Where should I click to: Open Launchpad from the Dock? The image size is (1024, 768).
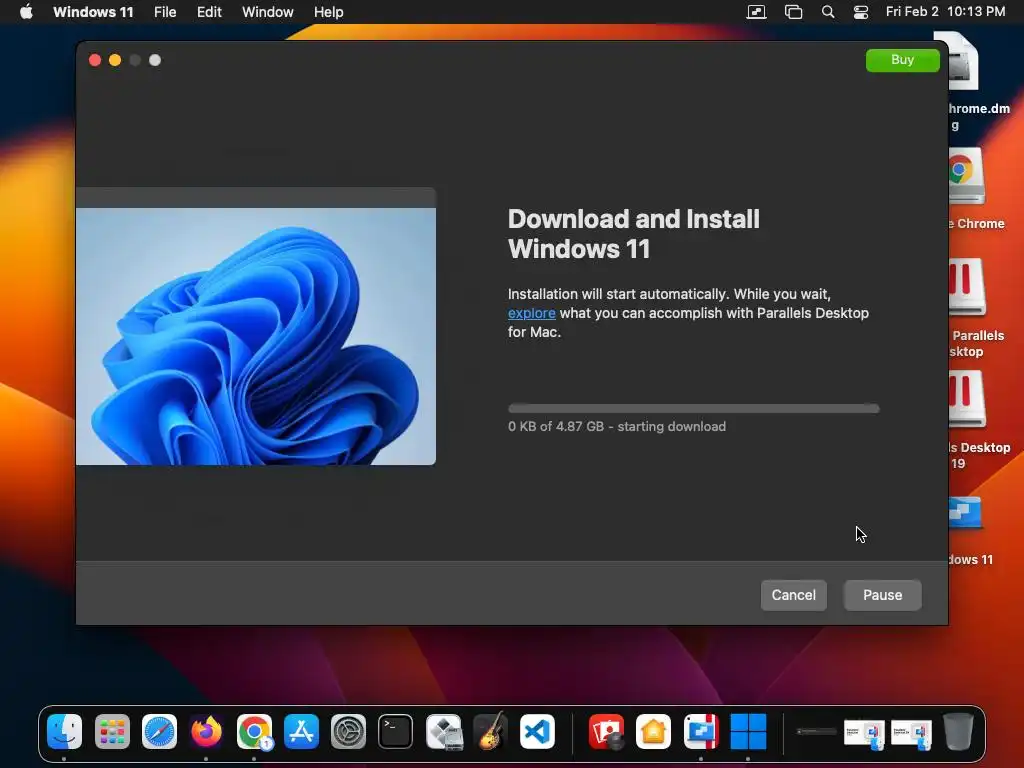[x=112, y=731]
